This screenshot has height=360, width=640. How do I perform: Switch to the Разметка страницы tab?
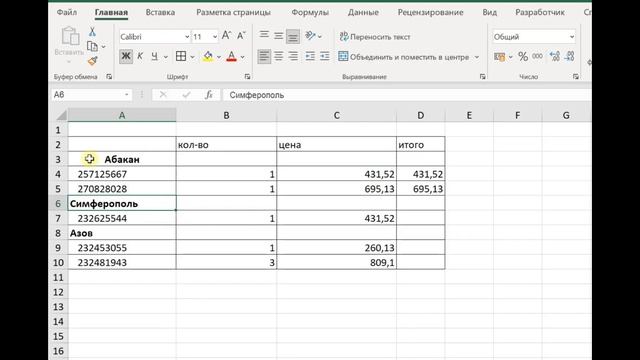click(x=233, y=12)
